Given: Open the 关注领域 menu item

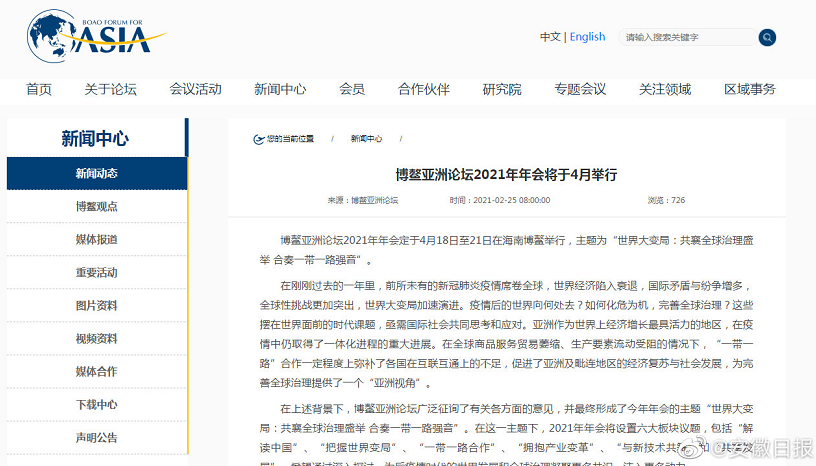Looking at the screenshot, I should [665, 89].
